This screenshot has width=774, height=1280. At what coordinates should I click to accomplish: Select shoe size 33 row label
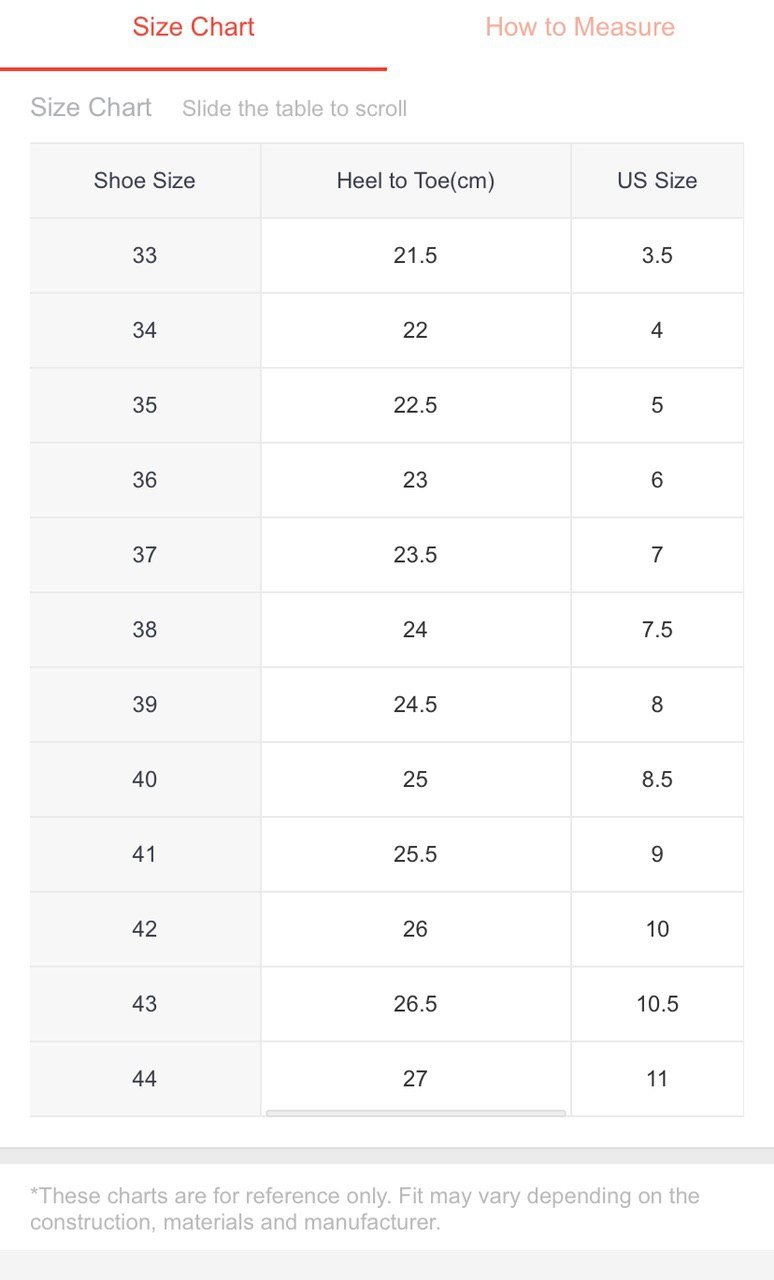coord(145,255)
